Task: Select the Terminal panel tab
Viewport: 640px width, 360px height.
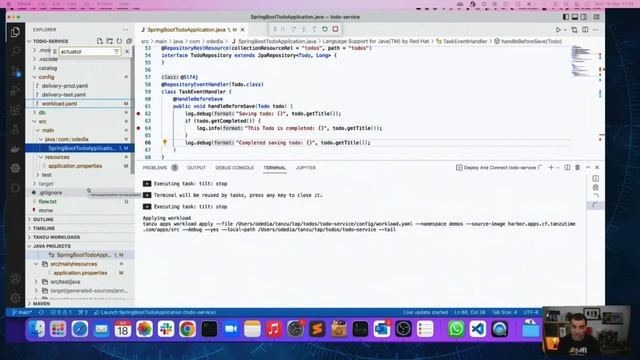Action: point(275,168)
